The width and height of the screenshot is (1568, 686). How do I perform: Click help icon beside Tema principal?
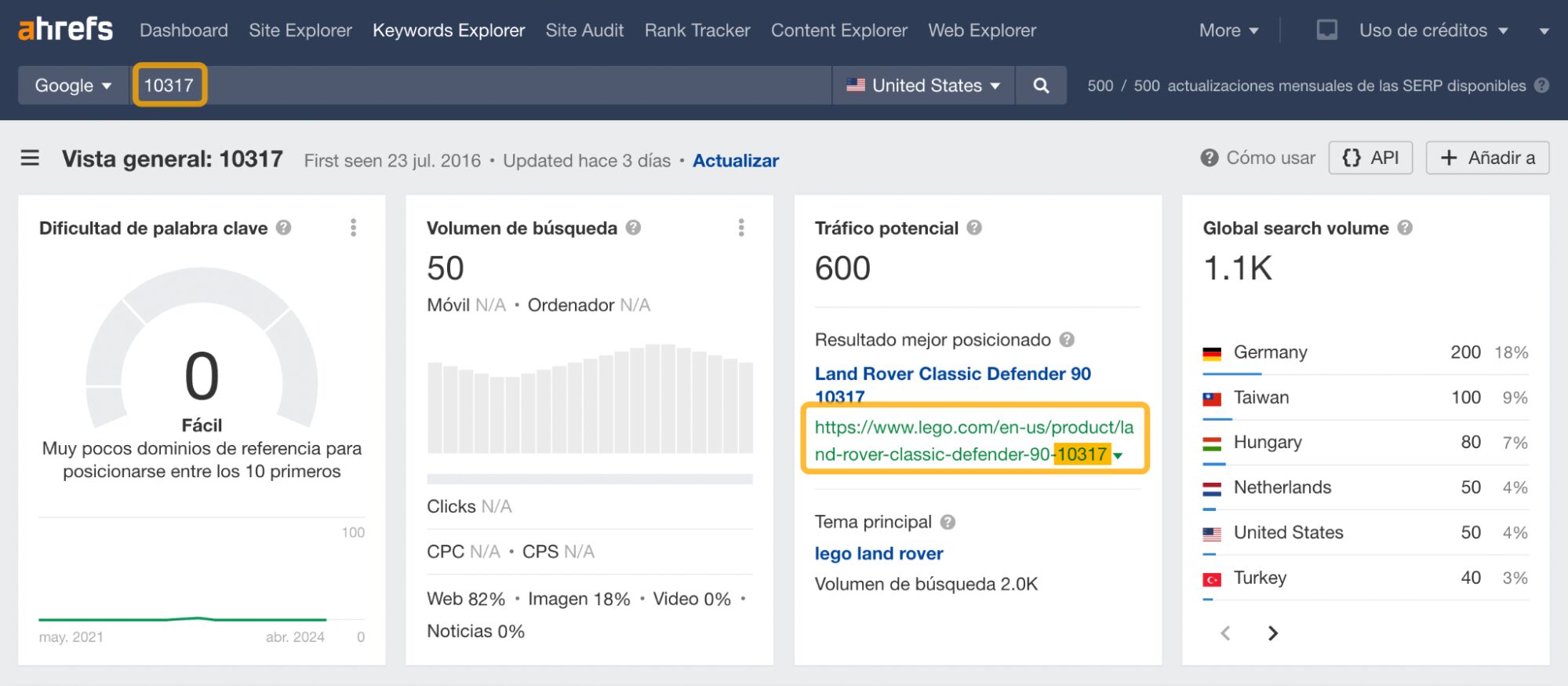pos(948,522)
